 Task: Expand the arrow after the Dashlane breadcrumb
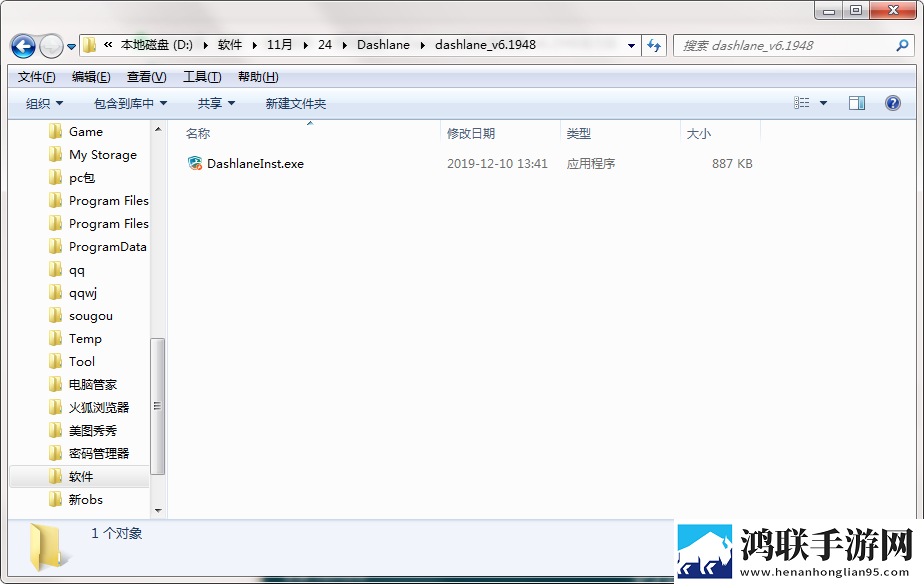pyautogui.click(x=423, y=45)
